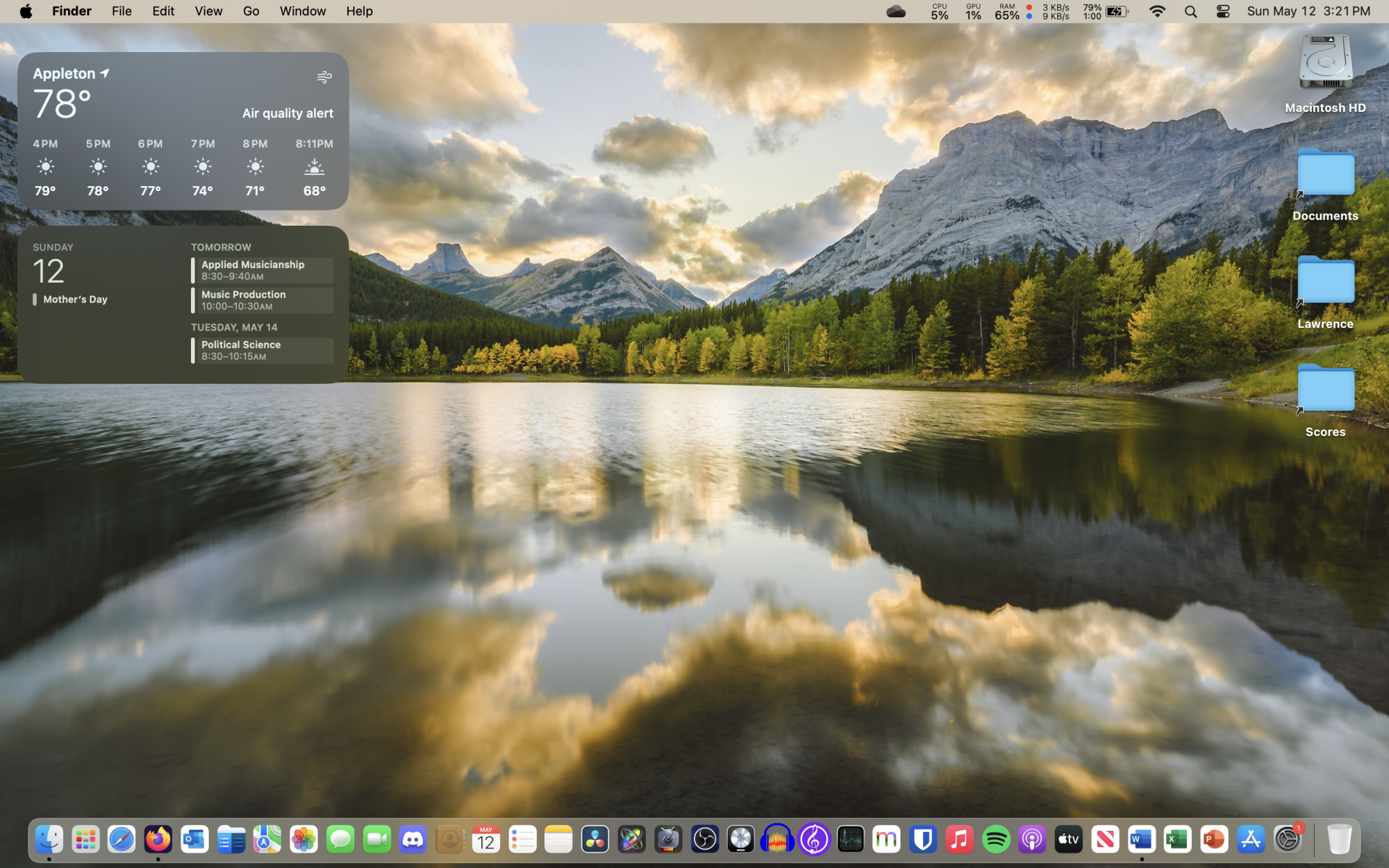Open the Apple menu
Image resolution: width=1389 pixels, height=868 pixels.
[26, 11]
